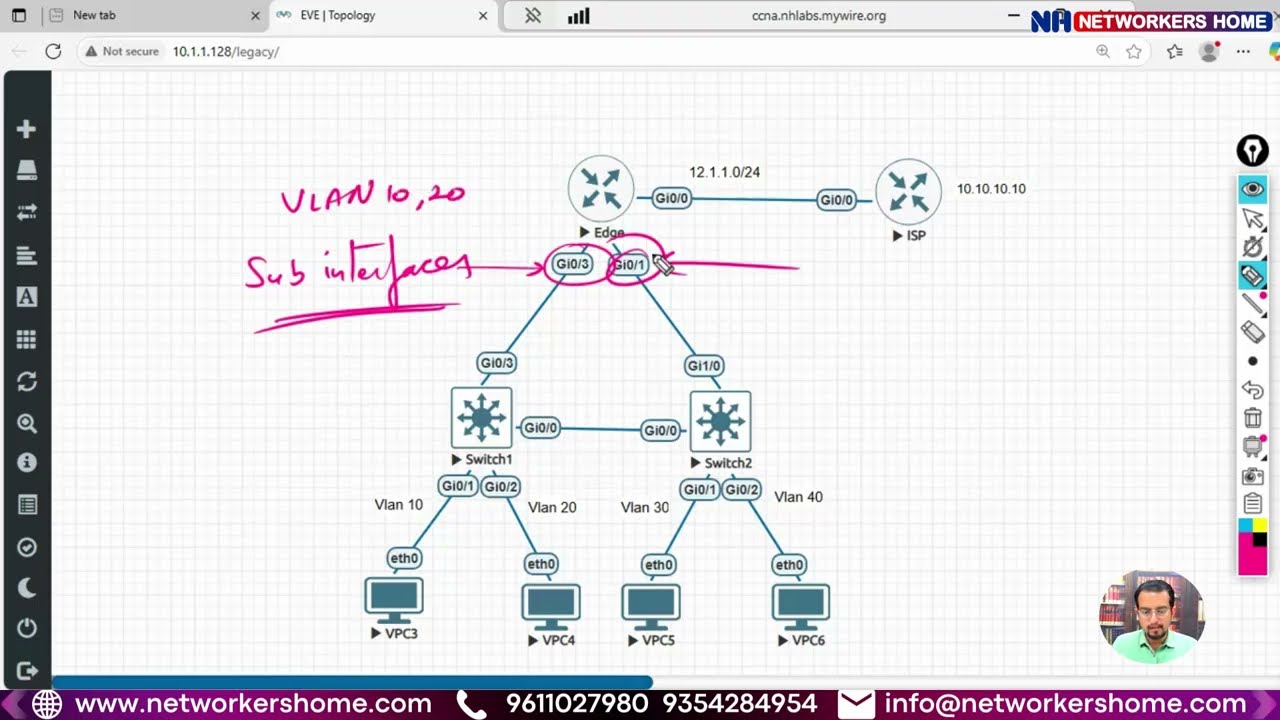This screenshot has height=720, width=1280.
Task: Open the Nodes list icon in sidebar
Action: coord(27,171)
